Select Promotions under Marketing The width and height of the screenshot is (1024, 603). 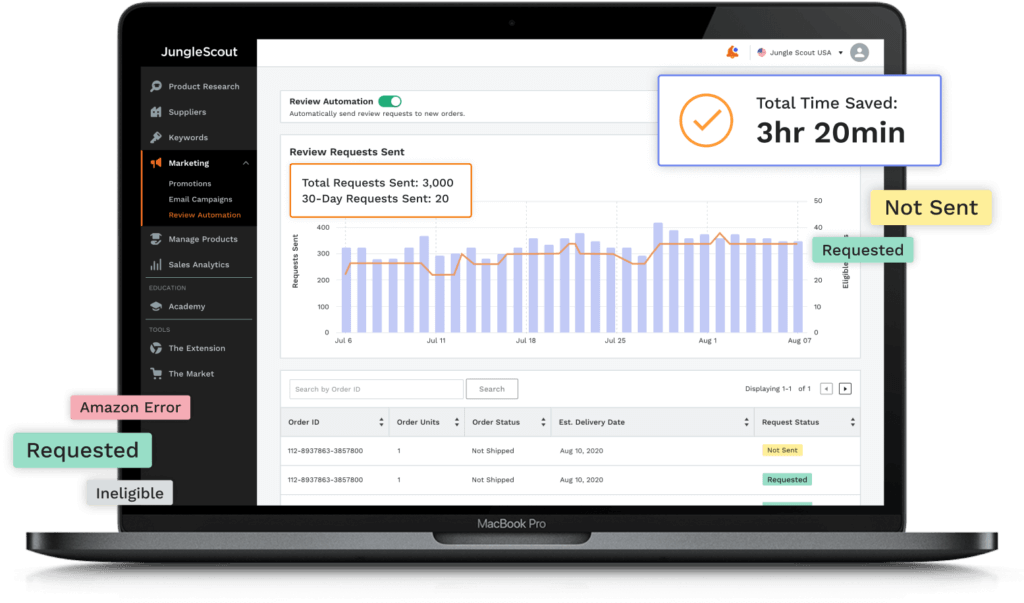[x=190, y=184]
